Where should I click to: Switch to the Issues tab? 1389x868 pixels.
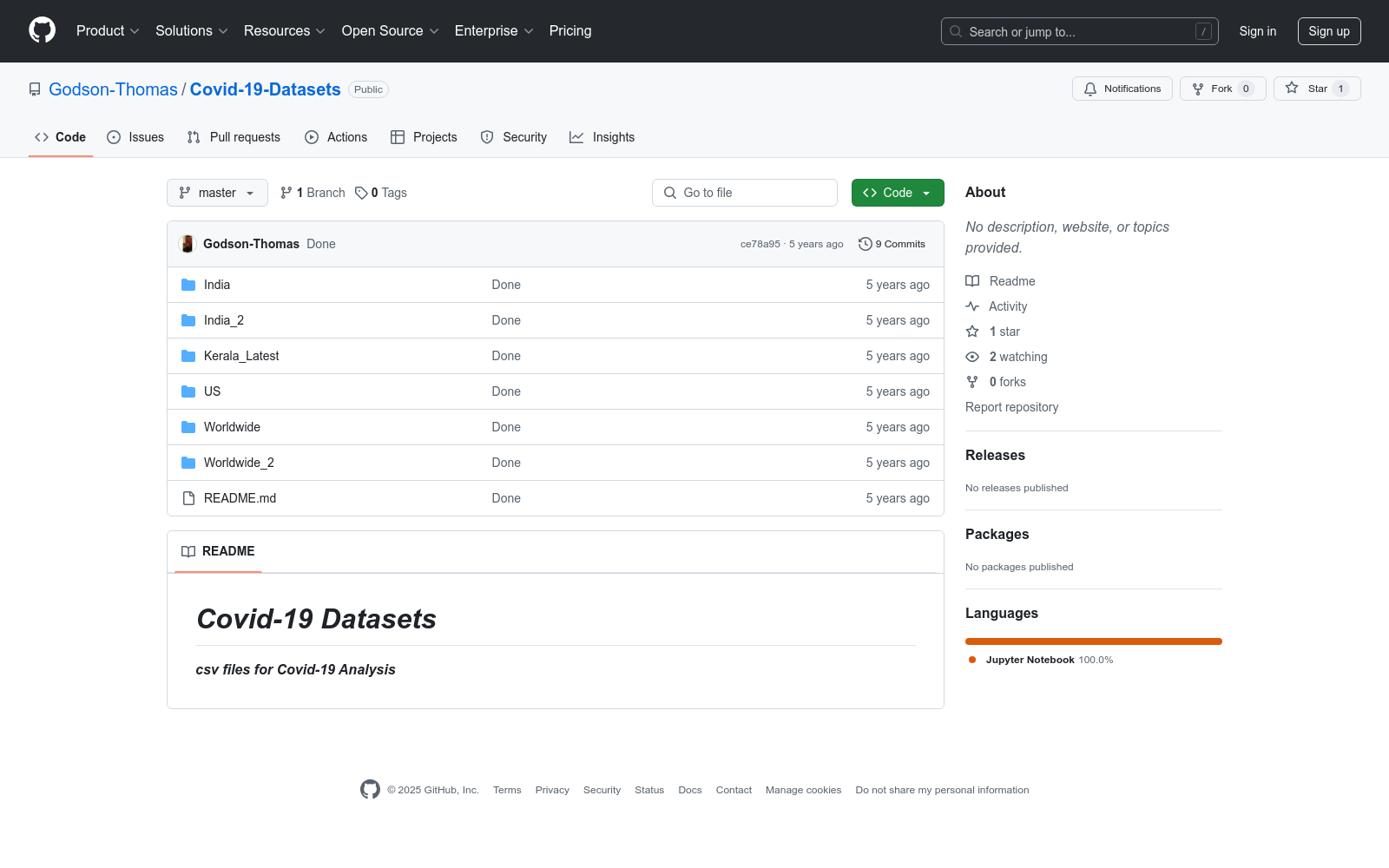[135, 137]
